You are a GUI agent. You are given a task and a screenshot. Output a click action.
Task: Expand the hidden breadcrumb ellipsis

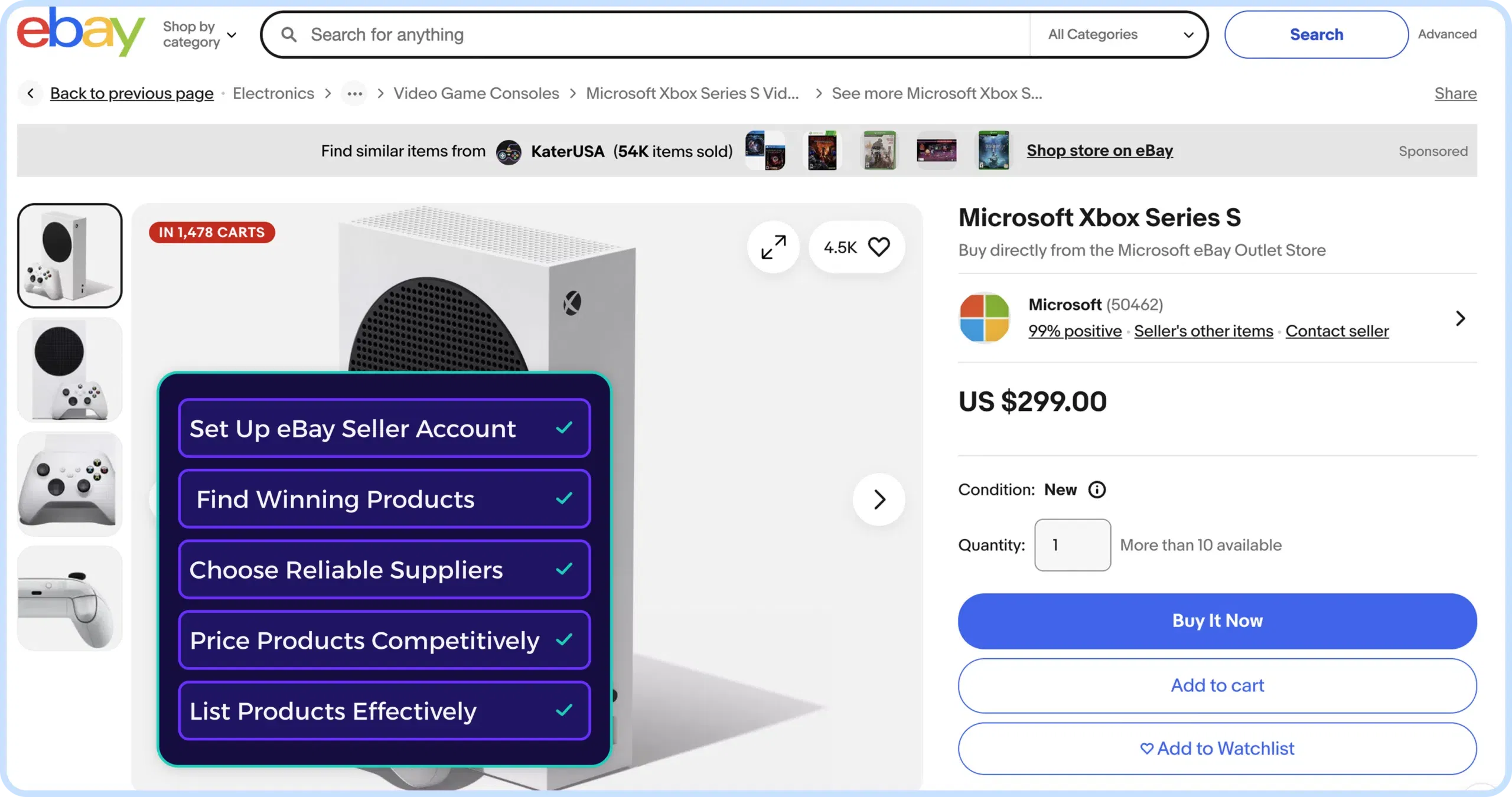354,93
